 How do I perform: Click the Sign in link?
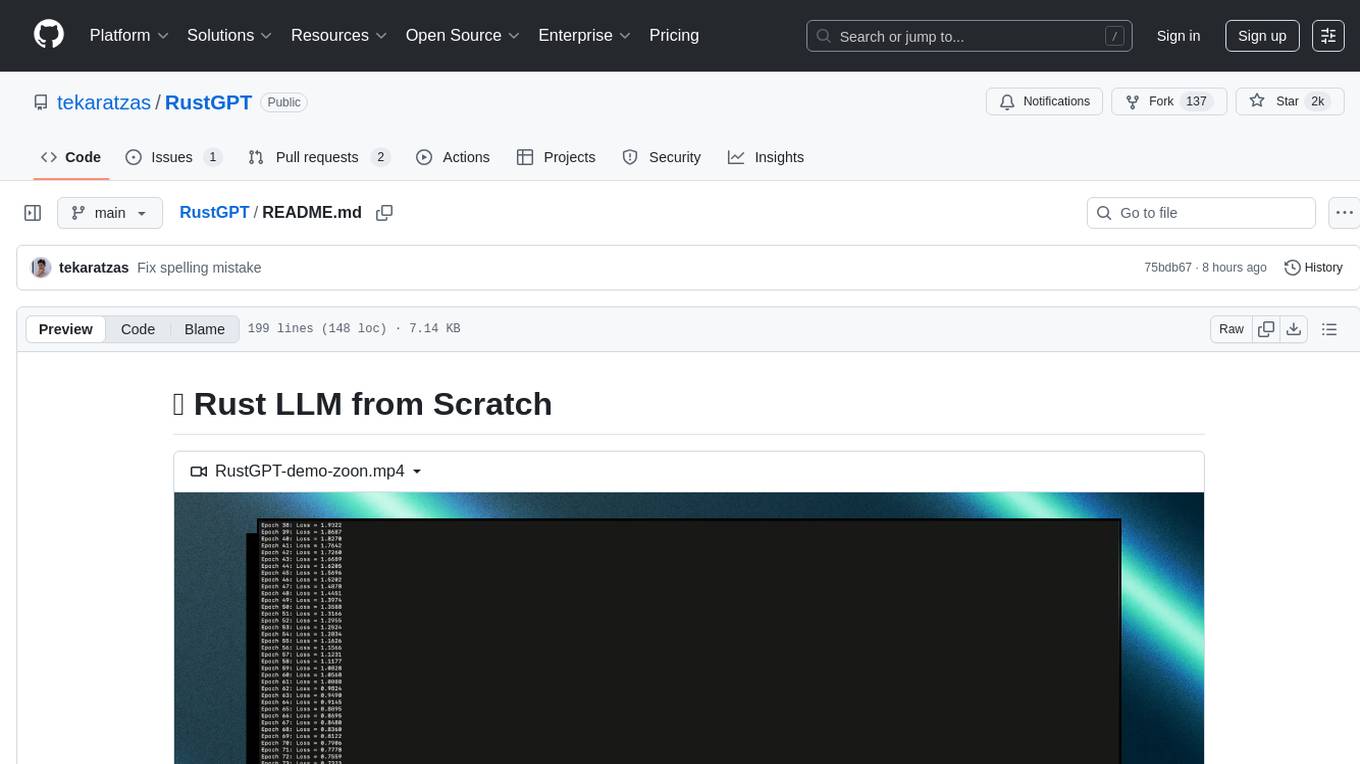(x=1178, y=36)
